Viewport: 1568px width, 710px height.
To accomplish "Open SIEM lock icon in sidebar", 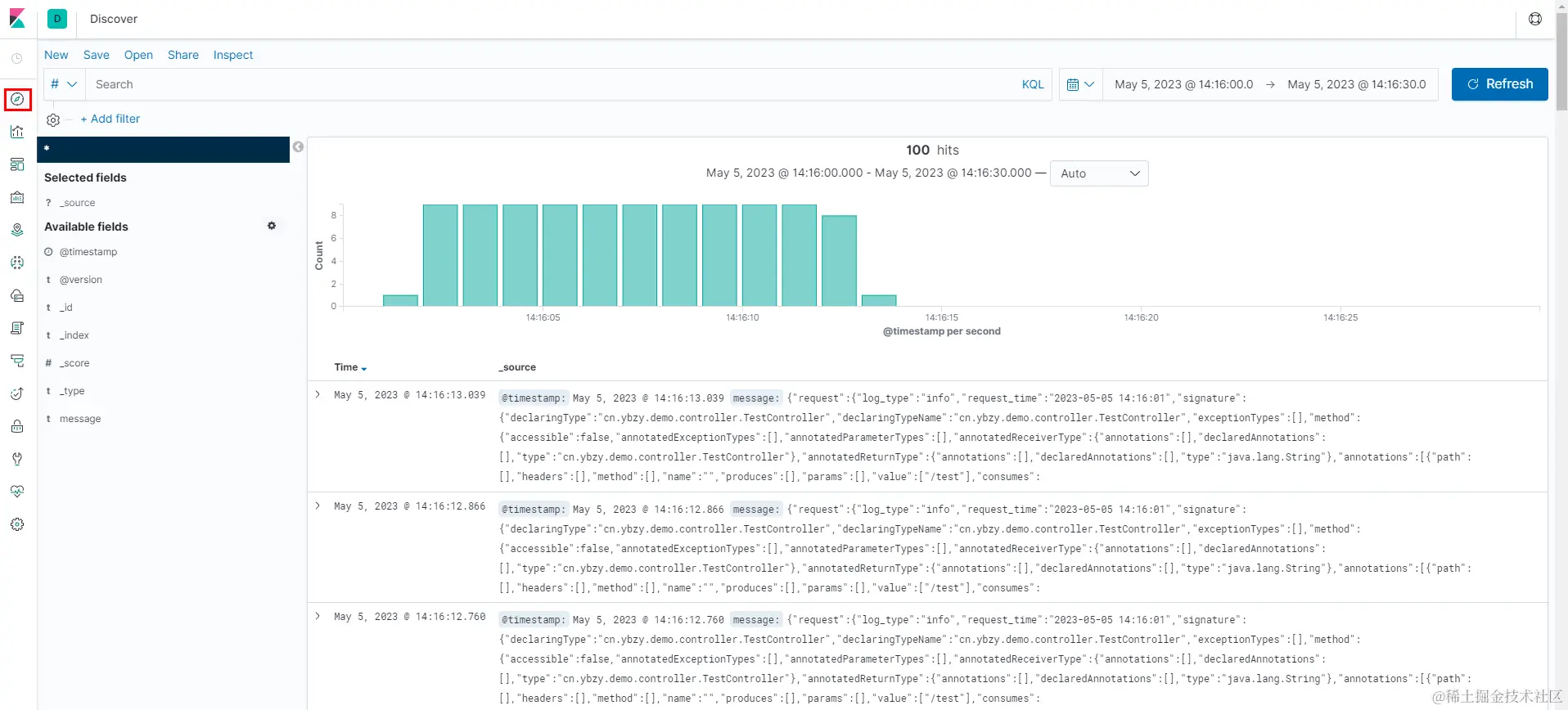I will pos(17,426).
